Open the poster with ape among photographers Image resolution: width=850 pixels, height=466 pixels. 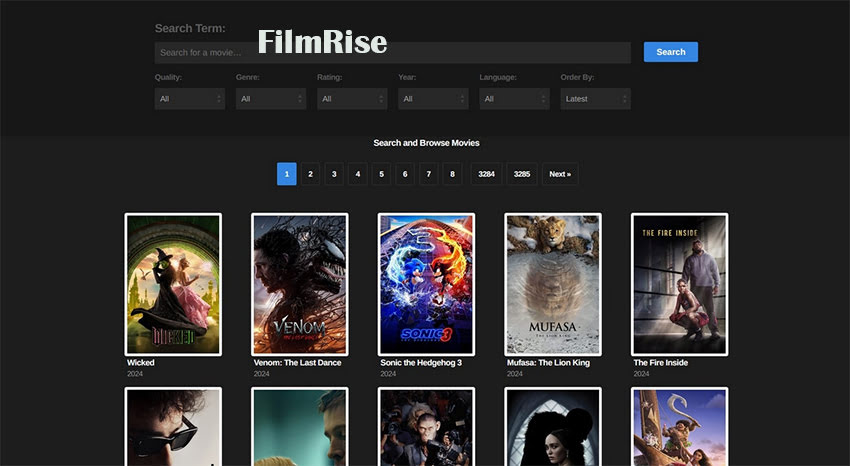[x=426, y=426]
